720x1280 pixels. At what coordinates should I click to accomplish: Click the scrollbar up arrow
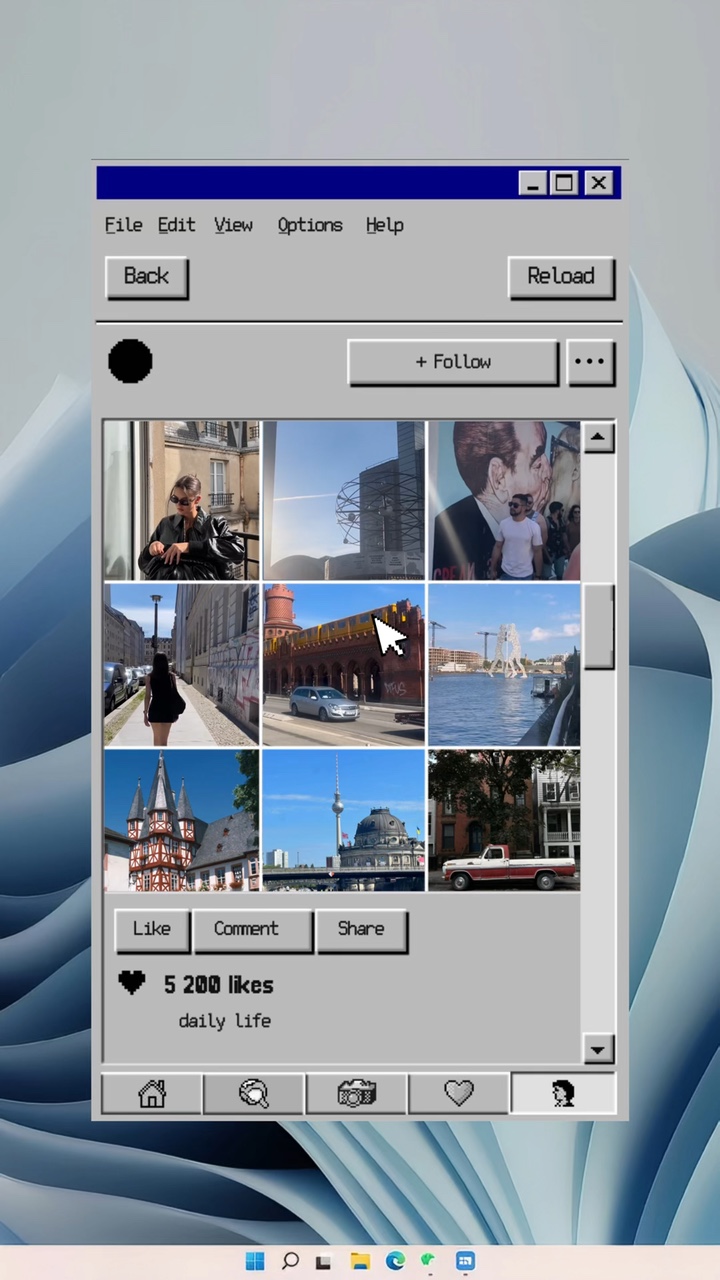coord(598,437)
